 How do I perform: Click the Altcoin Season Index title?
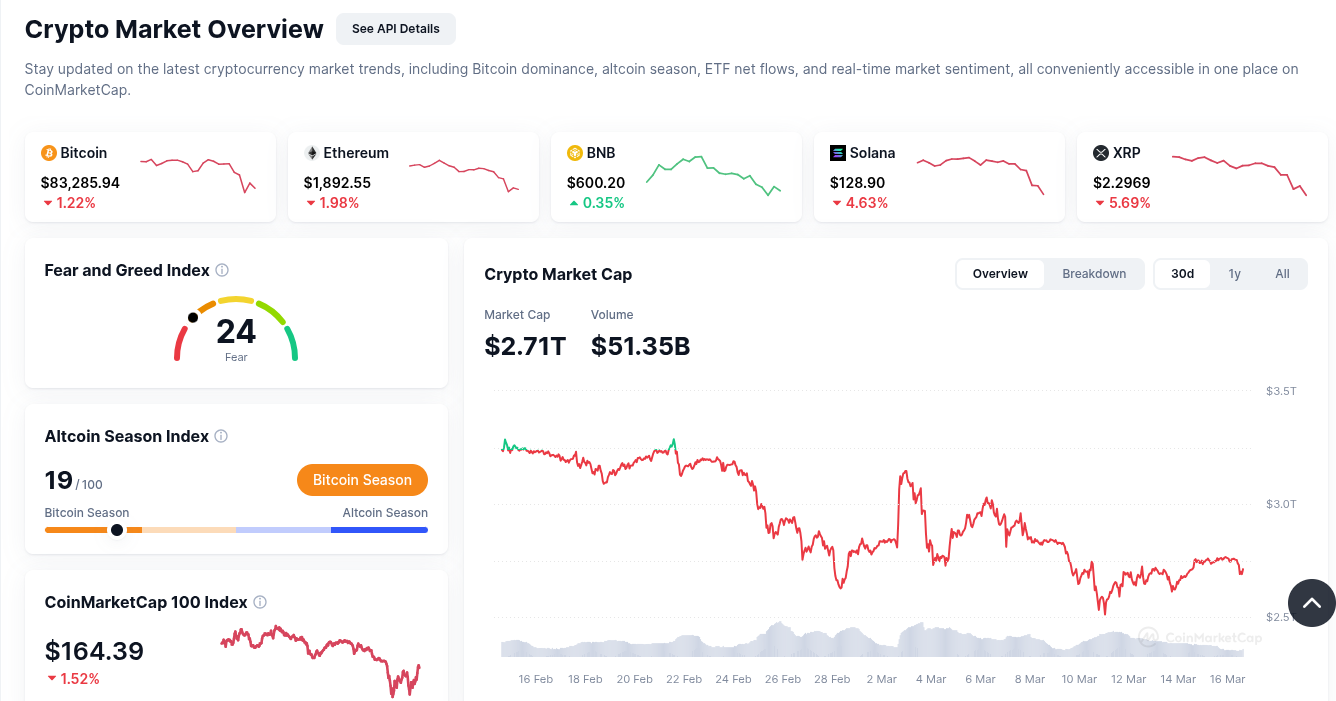(x=126, y=436)
